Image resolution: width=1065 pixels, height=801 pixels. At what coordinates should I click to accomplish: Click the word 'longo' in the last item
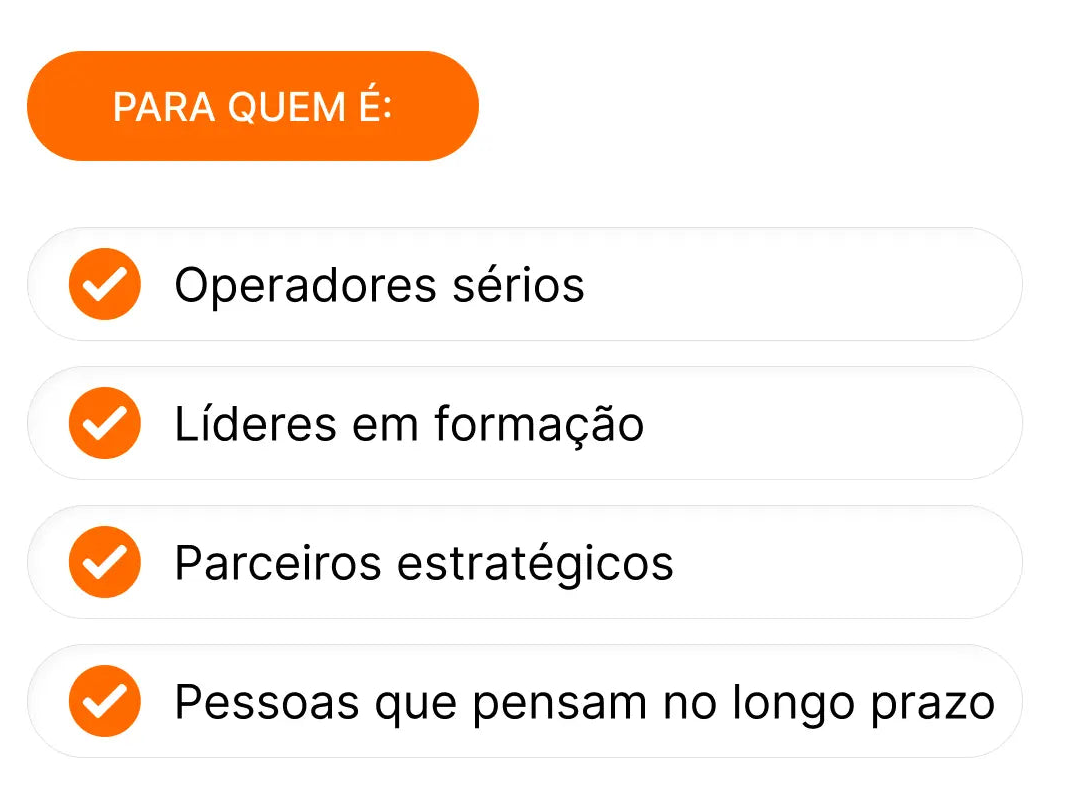point(791,703)
